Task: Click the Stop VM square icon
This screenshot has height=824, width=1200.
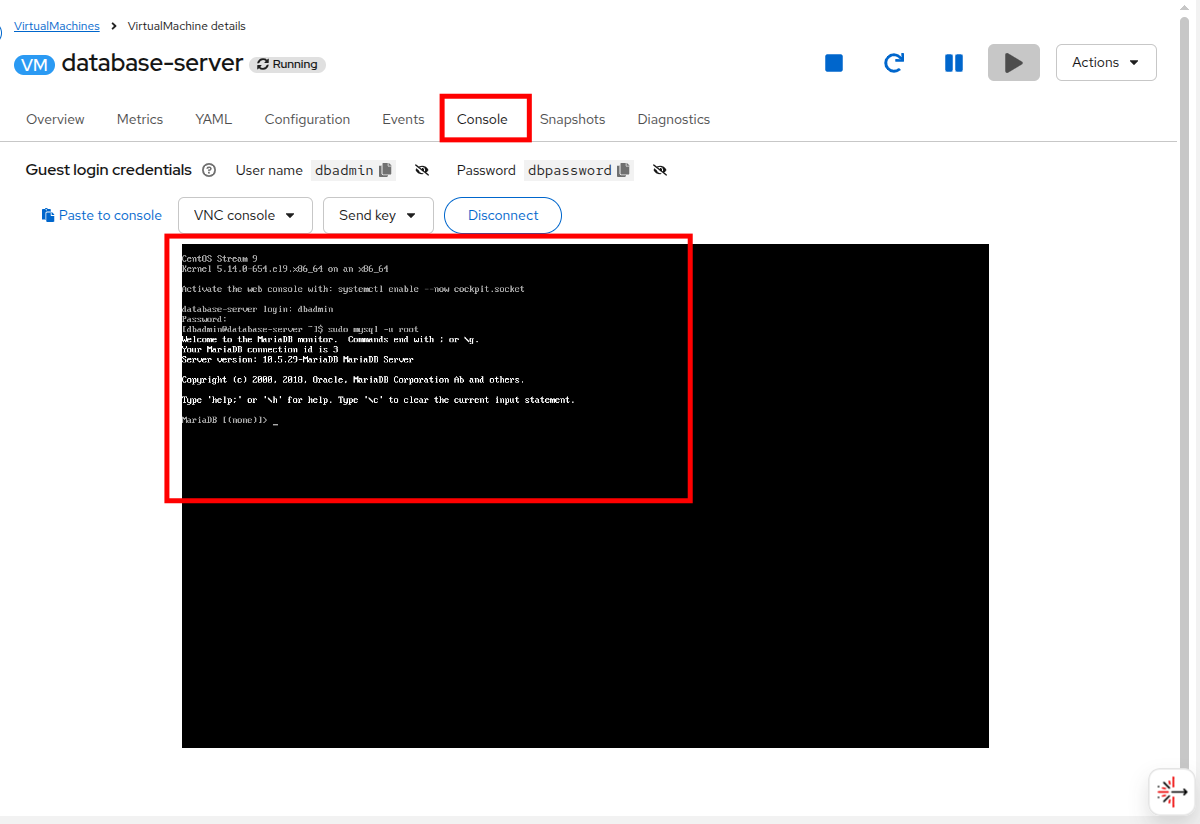Action: point(834,63)
